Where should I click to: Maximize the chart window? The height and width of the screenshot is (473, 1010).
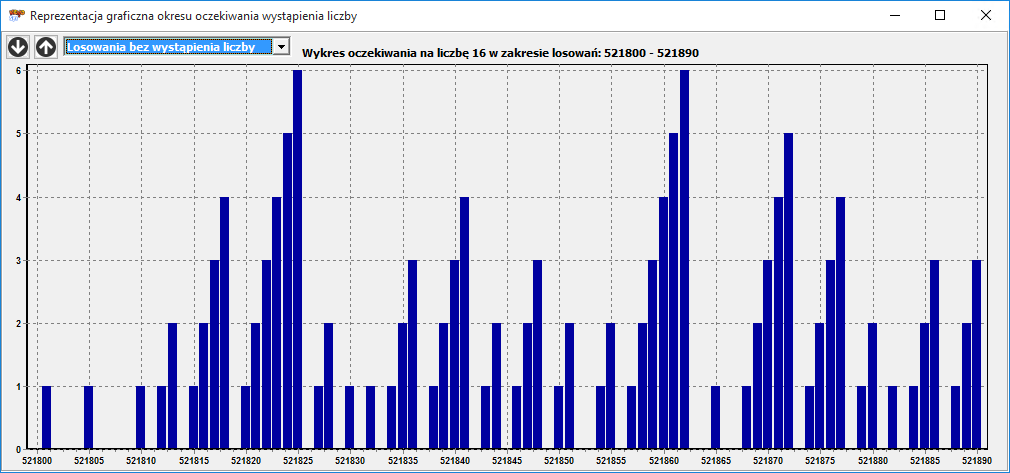(x=940, y=15)
